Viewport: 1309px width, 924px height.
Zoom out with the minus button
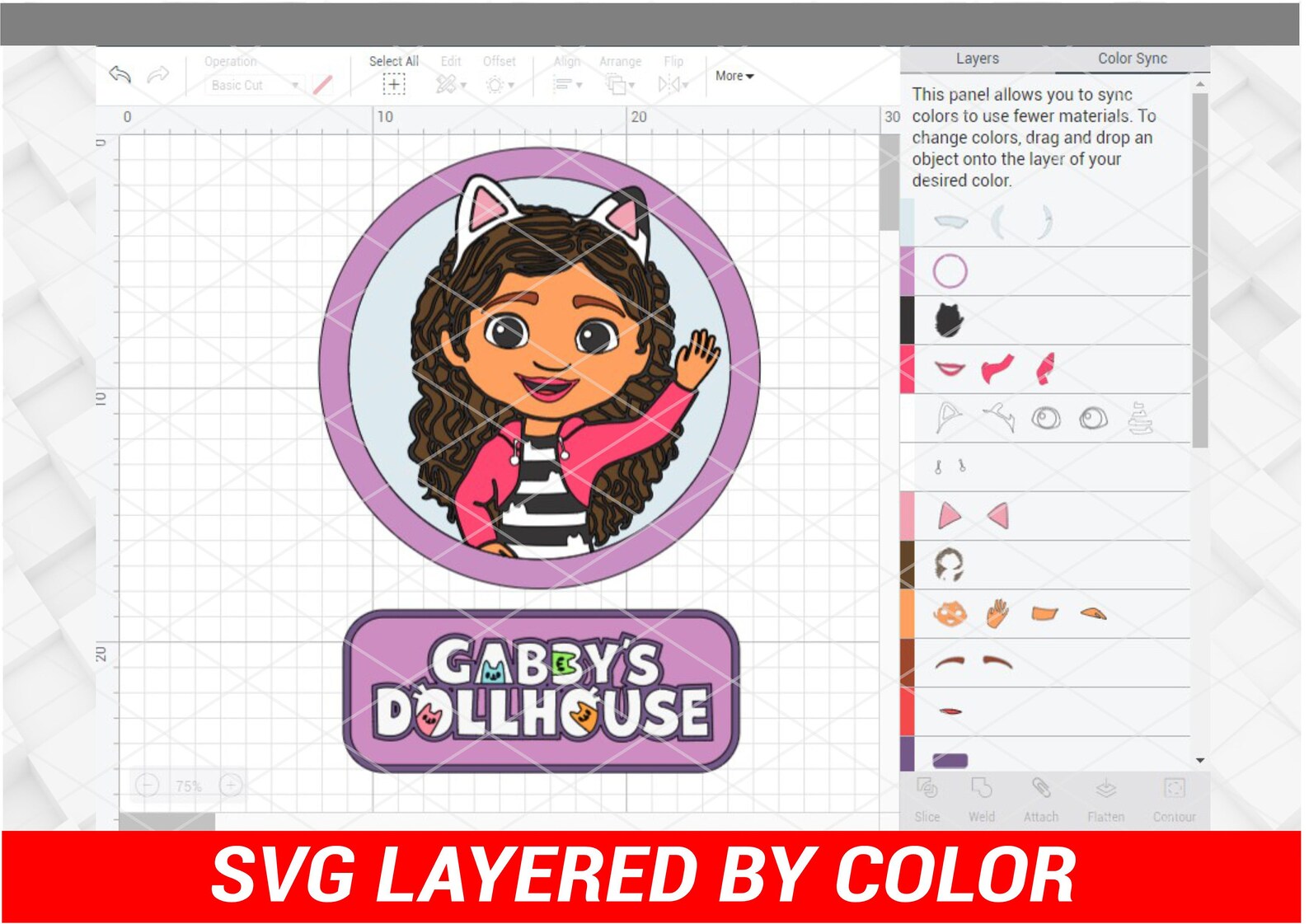[x=148, y=785]
